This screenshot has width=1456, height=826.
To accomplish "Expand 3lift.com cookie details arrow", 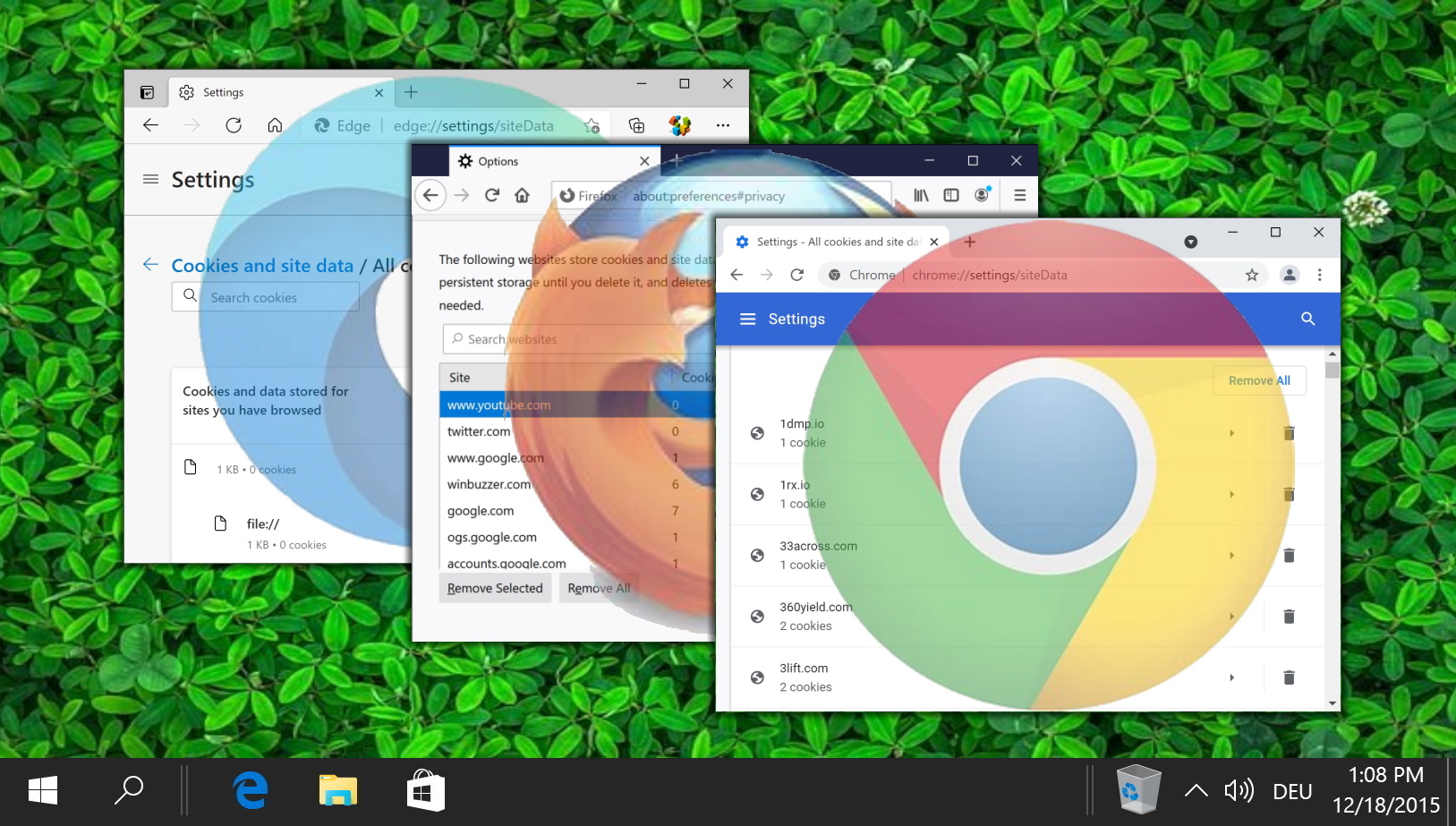I will pos(1232,677).
